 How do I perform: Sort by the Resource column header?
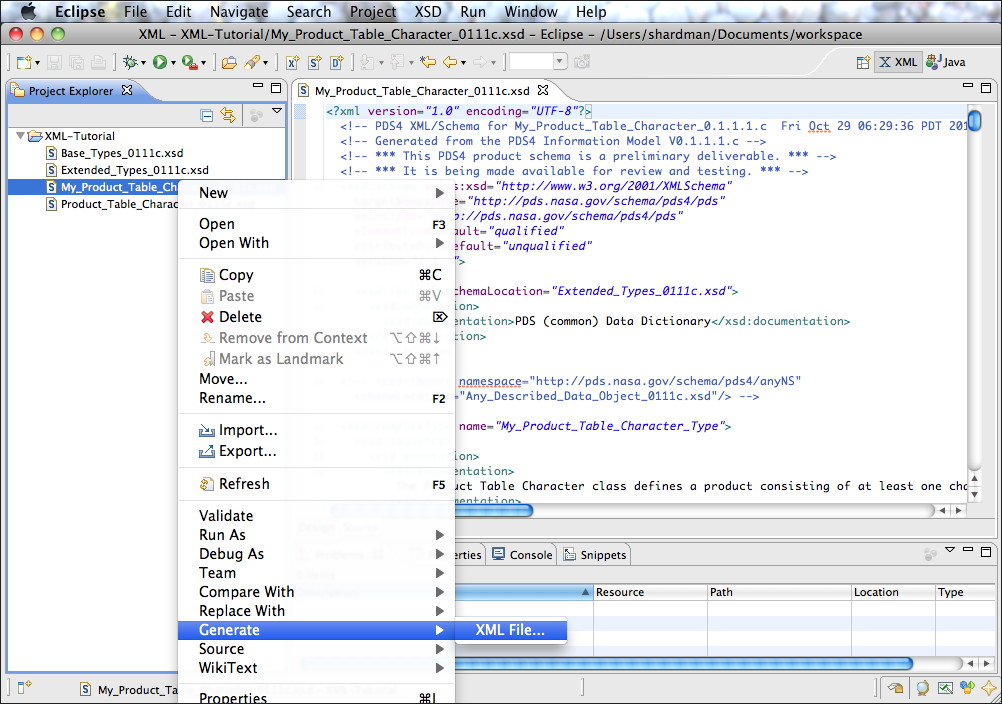pos(651,592)
